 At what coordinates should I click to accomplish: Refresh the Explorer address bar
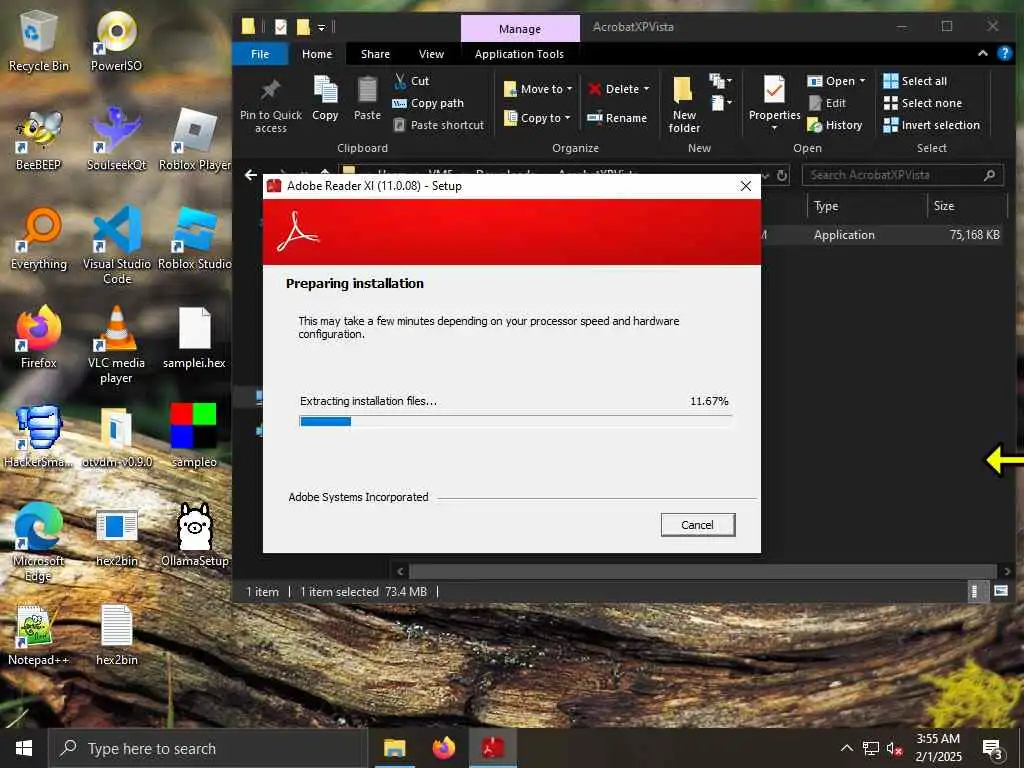(x=782, y=175)
